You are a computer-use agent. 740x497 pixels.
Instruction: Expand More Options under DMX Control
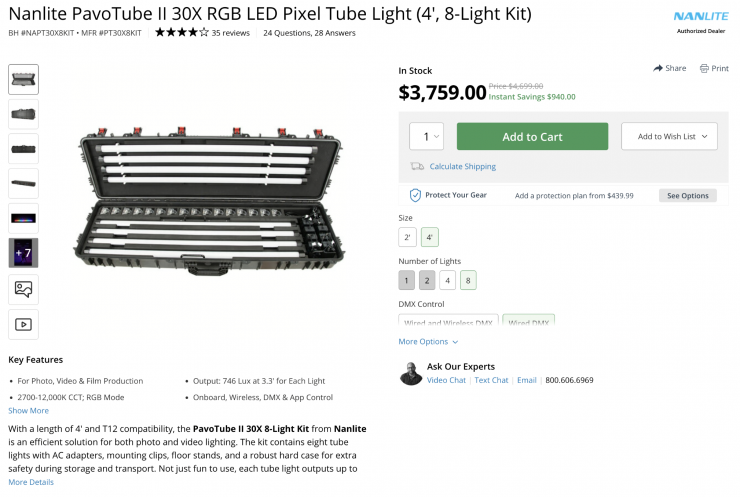(x=428, y=341)
